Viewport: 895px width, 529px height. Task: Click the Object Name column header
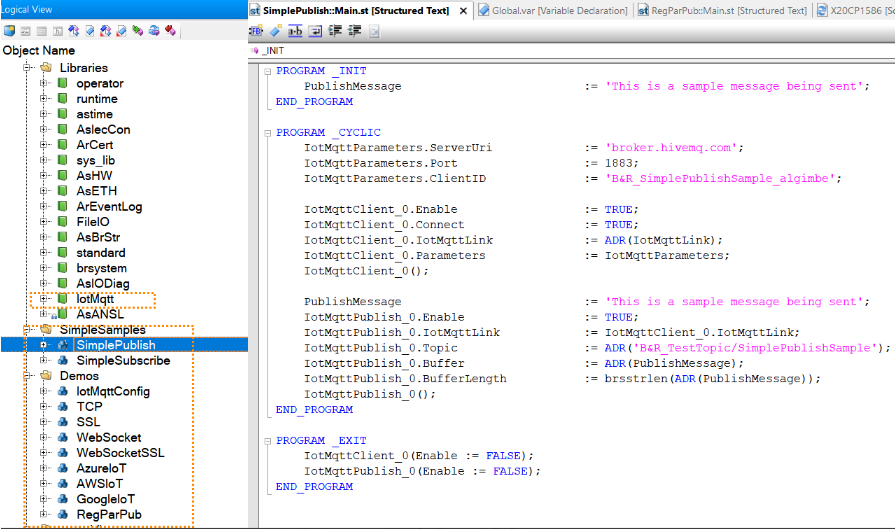coord(40,50)
